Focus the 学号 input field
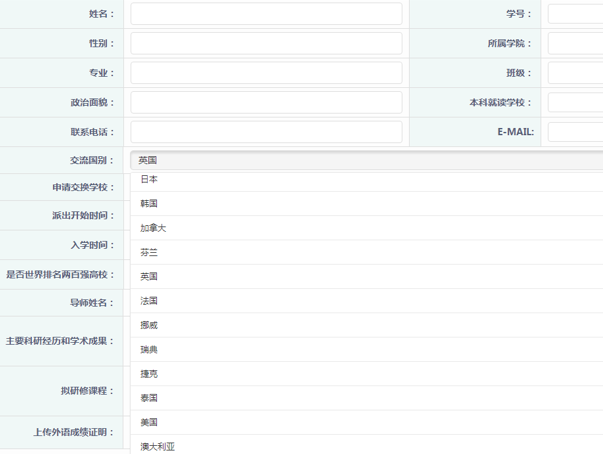The image size is (603, 454). pos(576,14)
